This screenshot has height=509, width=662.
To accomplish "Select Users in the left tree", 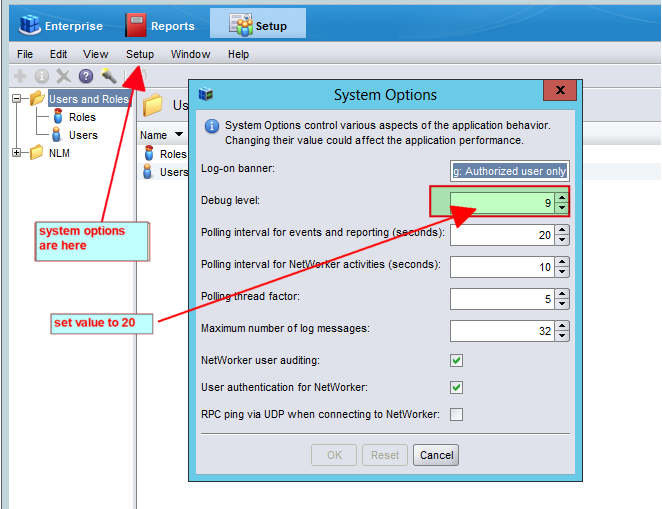I will click(83, 135).
